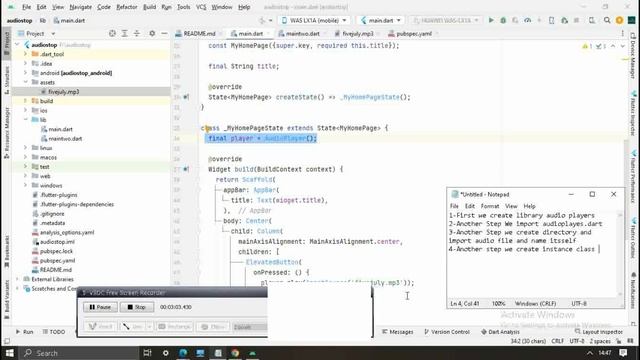The height and width of the screenshot is (360, 640).
Task: Open the Windows Start menu
Action: (x=9, y=353)
